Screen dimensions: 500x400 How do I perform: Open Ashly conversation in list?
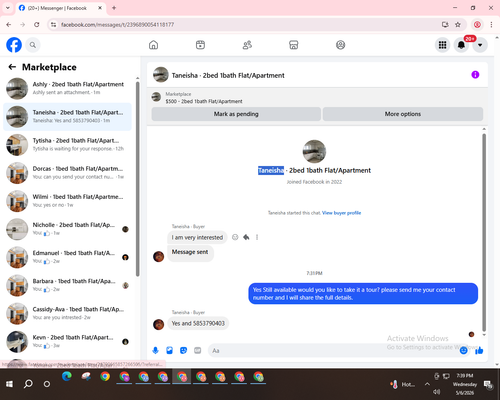pyautogui.click(x=67, y=88)
